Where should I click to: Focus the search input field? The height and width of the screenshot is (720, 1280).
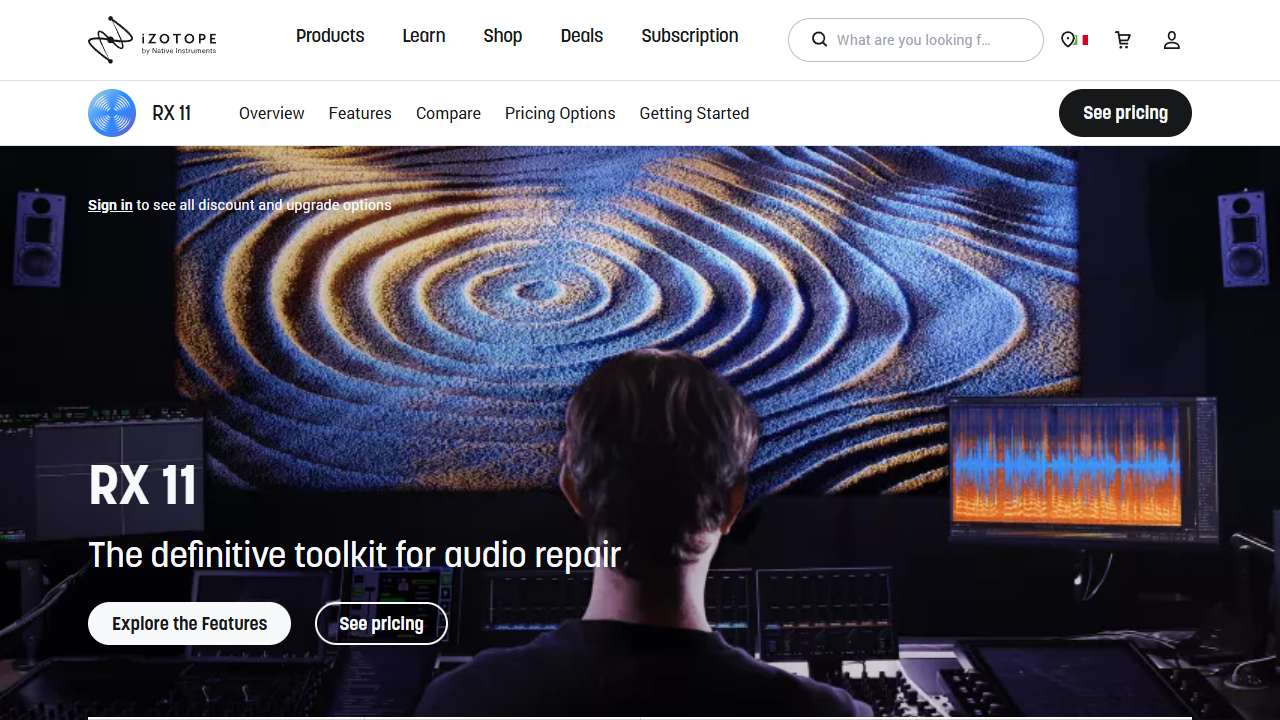tap(916, 40)
